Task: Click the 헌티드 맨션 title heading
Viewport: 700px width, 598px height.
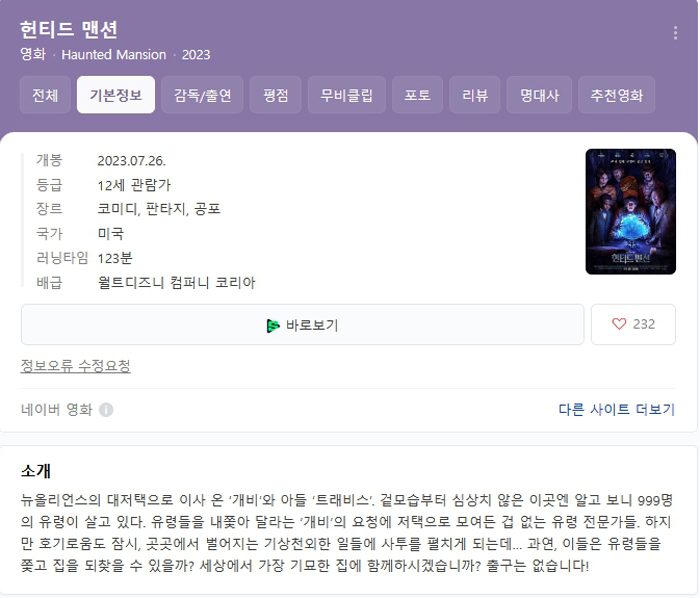Action: tap(69, 29)
